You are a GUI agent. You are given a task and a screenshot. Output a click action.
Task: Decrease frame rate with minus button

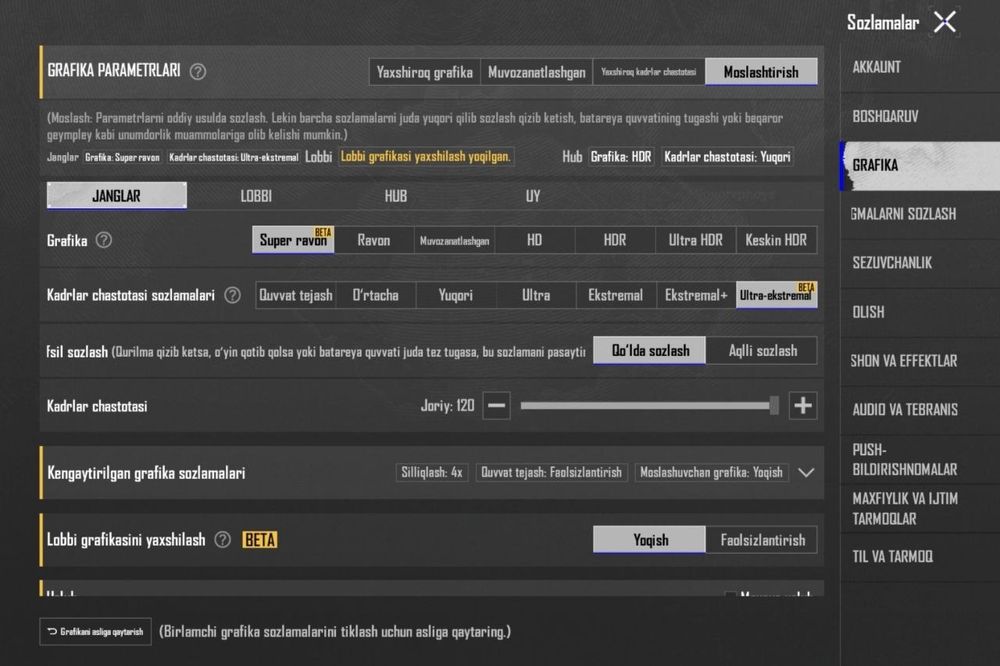(496, 406)
